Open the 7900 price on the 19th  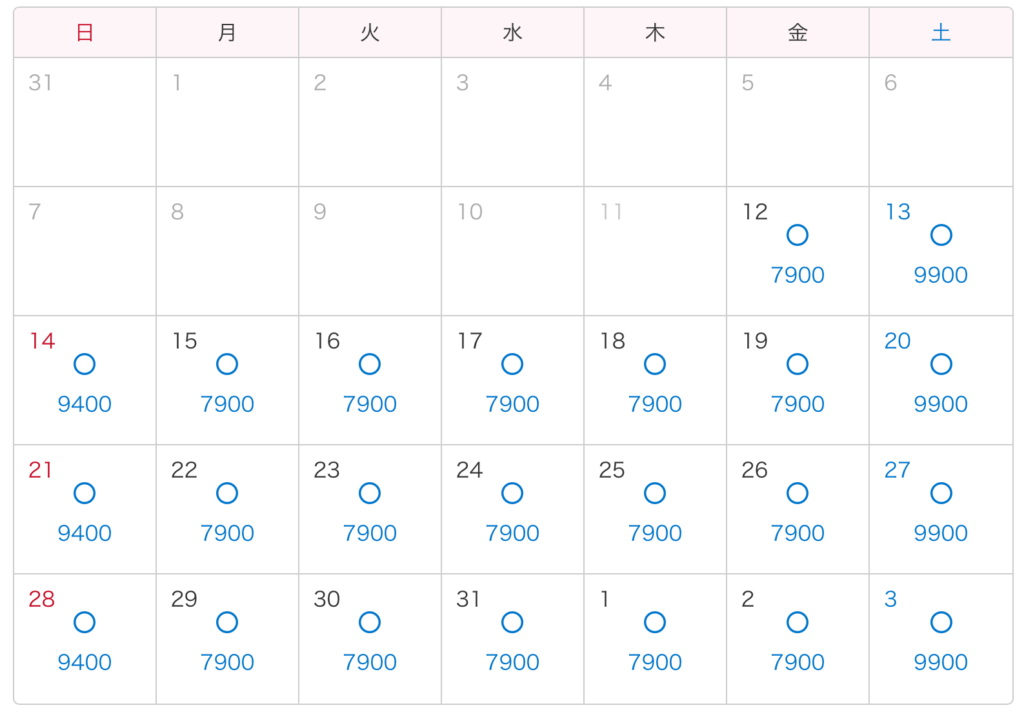tap(797, 404)
